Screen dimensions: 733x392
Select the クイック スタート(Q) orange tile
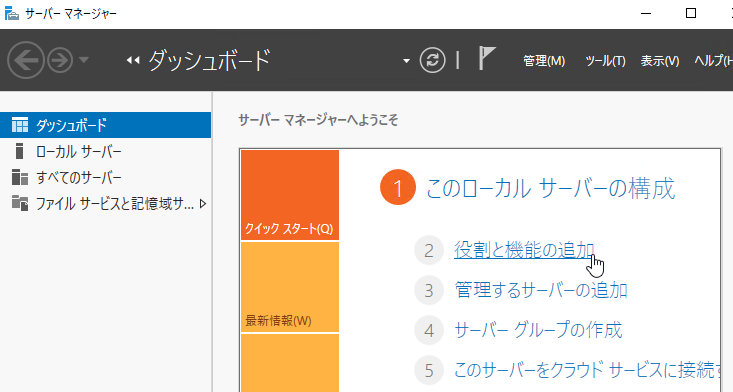[290, 195]
